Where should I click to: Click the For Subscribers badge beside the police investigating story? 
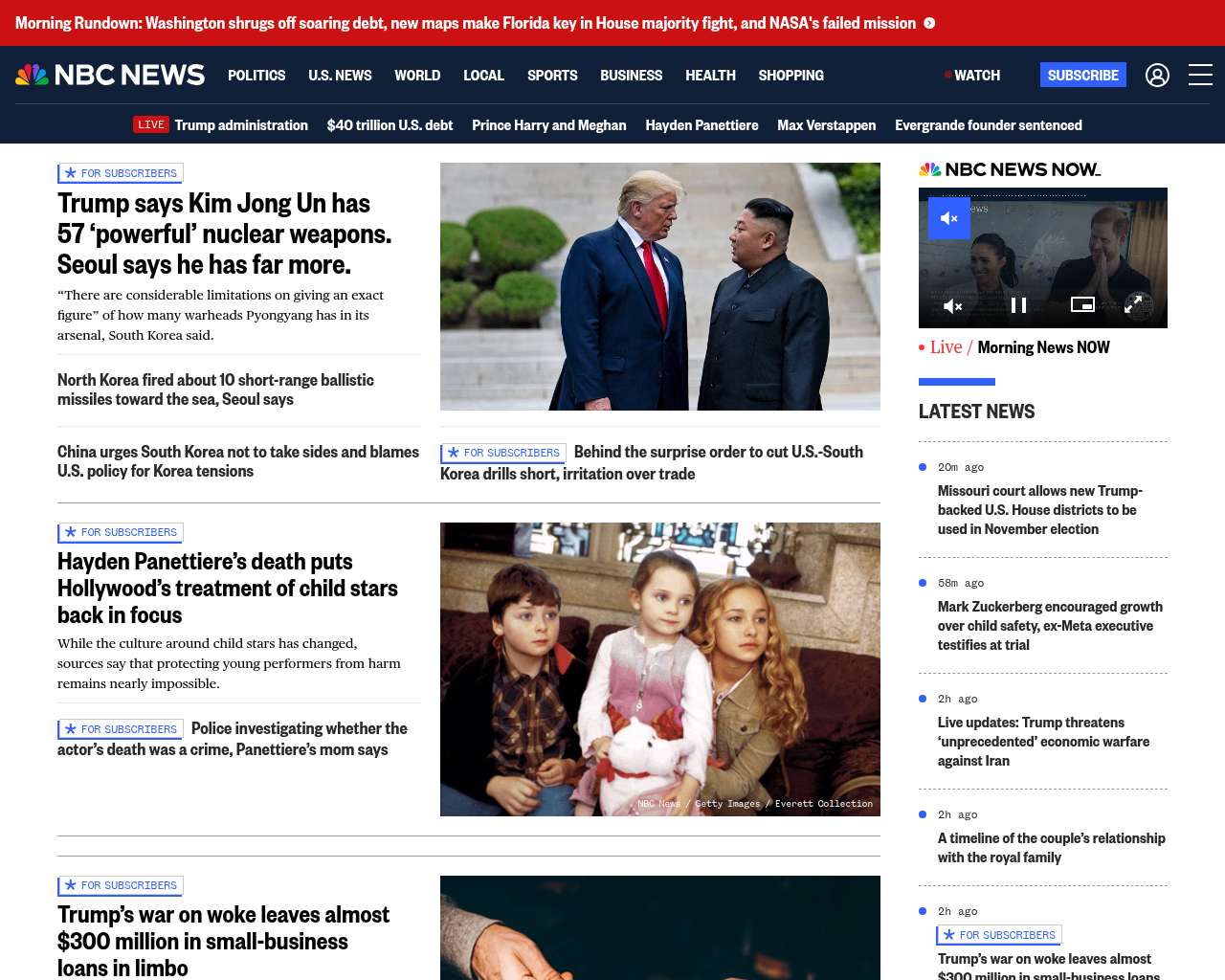pos(121,729)
